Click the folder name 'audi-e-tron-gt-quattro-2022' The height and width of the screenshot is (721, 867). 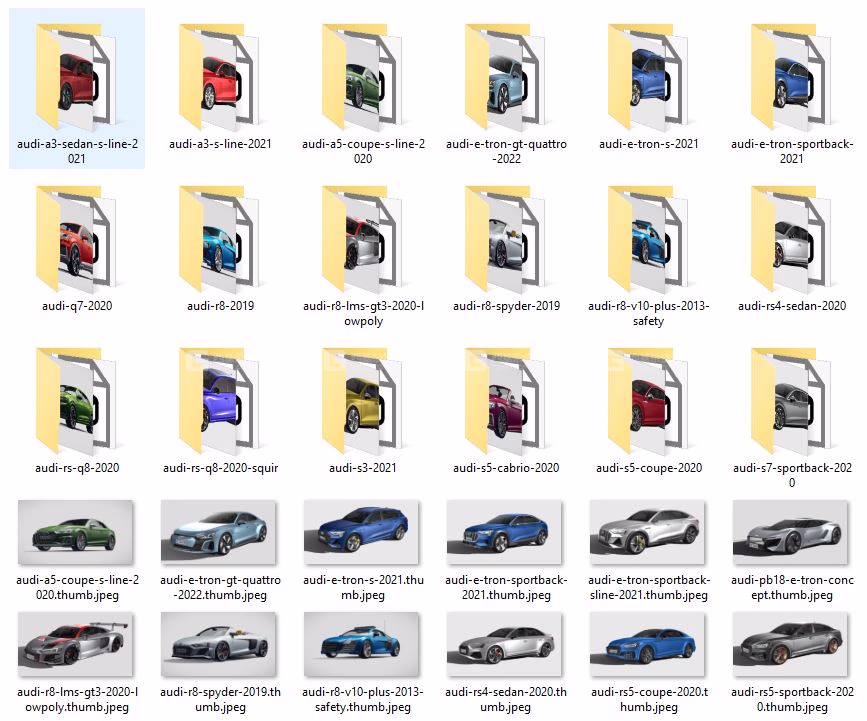pos(506,151)
